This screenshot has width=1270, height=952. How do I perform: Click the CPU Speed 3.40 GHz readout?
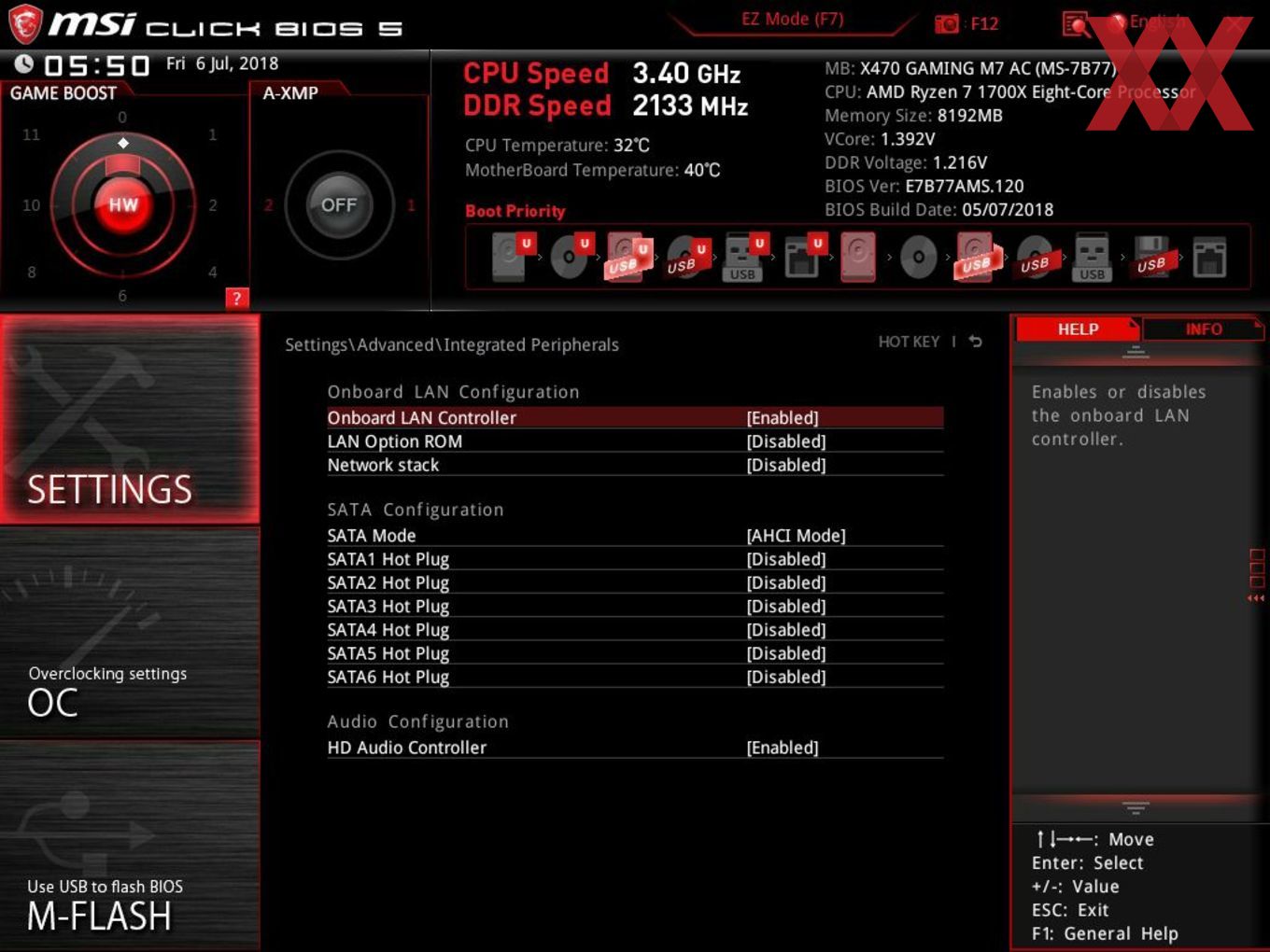(602, 74)
